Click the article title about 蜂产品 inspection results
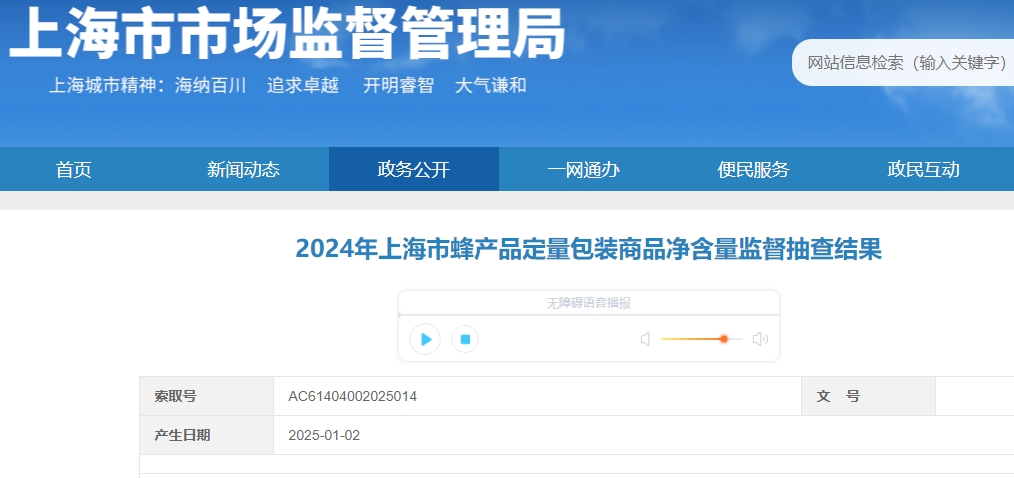Image resolution: width=1014 pixels, height=478 pixels. click(x=588, y=249)
